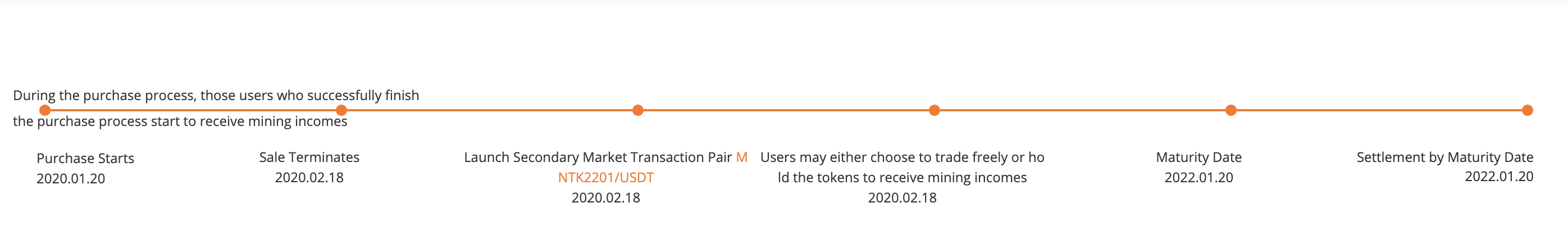Click the final Settlement timeline dot

(x=1527, y=110)
